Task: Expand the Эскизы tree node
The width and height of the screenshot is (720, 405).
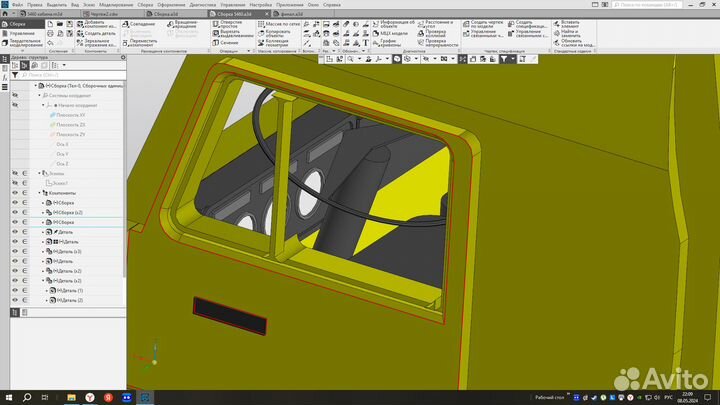Action: [x=38, y=173]
